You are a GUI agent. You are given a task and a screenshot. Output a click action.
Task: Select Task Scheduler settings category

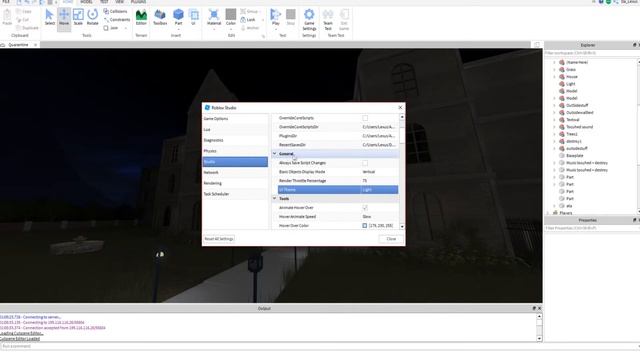235,194
